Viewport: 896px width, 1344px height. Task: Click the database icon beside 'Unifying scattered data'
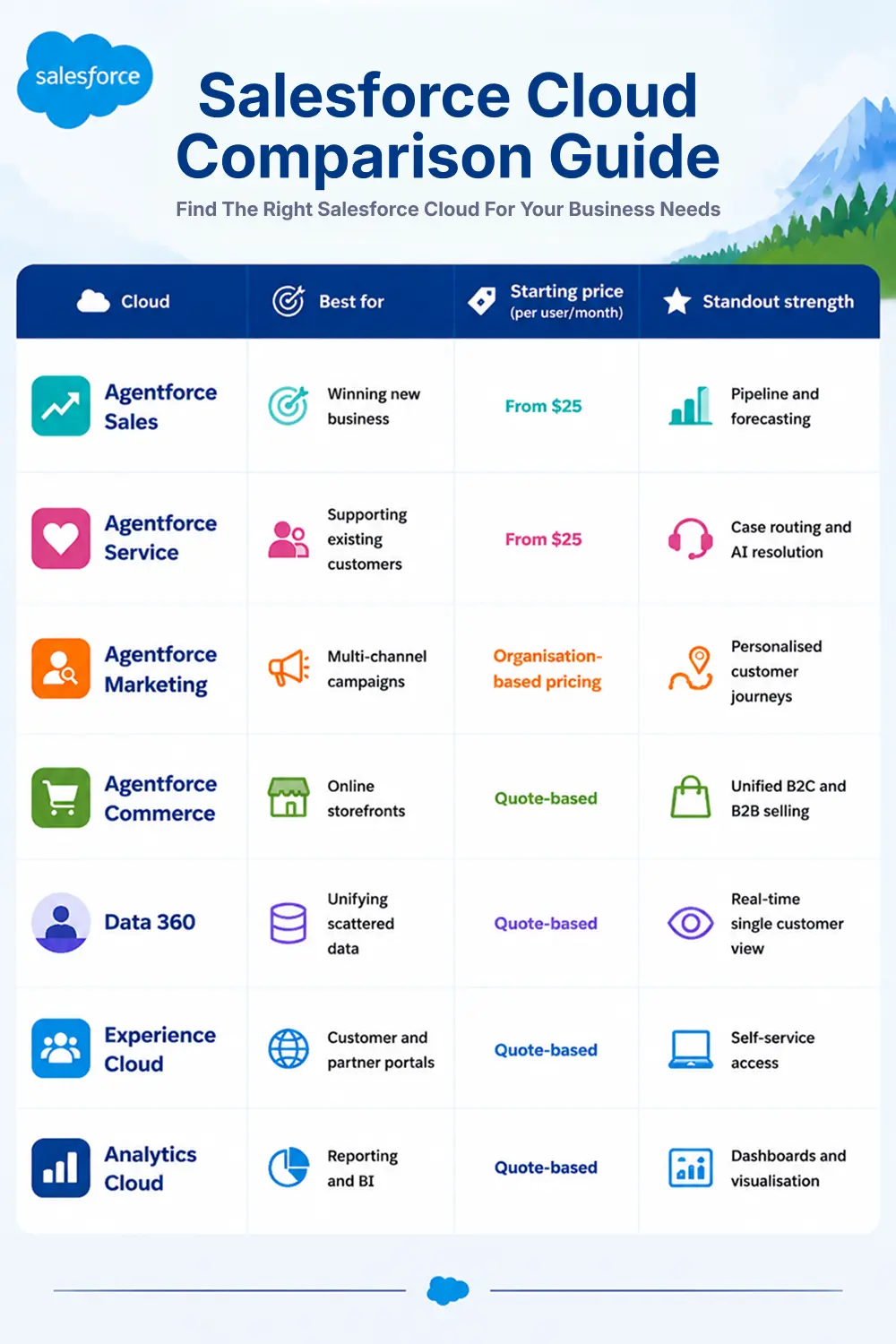[x=289, y=923]
